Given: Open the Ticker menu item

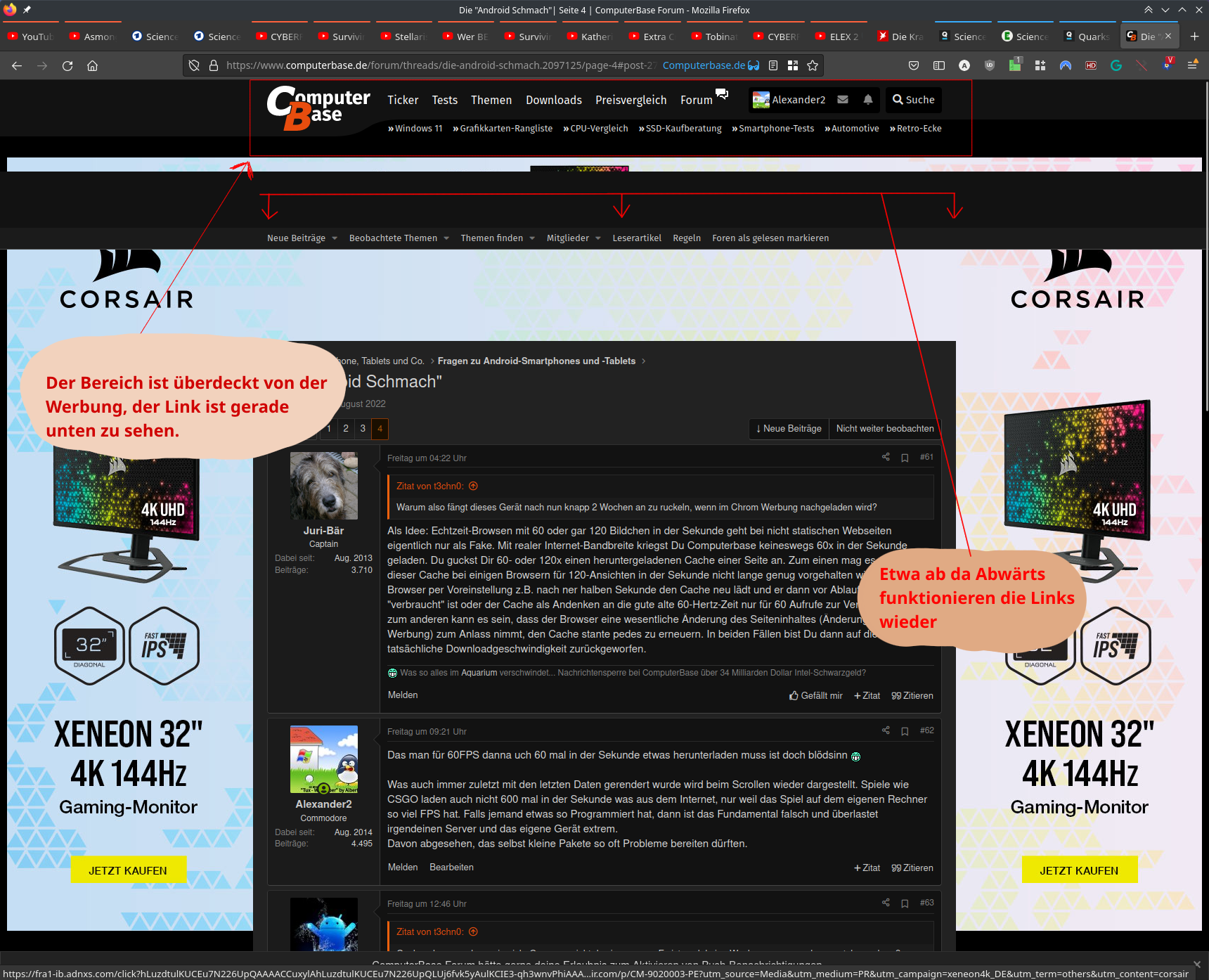Looking at the screenshot, I should (x=403, y=100).
